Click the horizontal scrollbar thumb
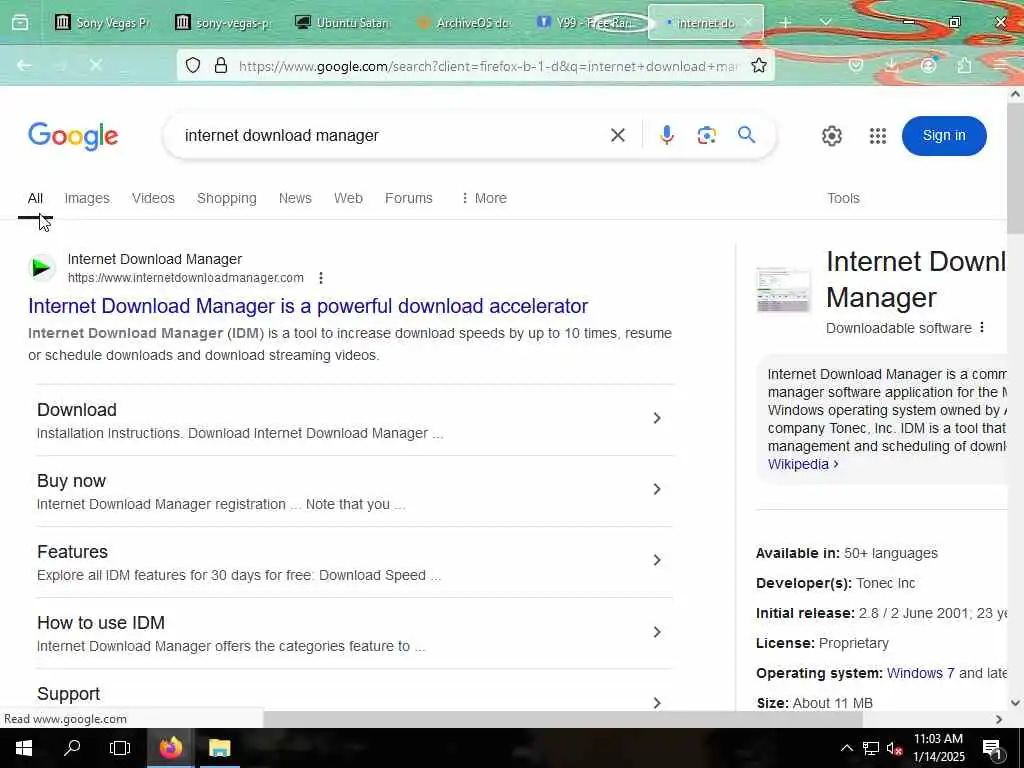 point(563,719)
